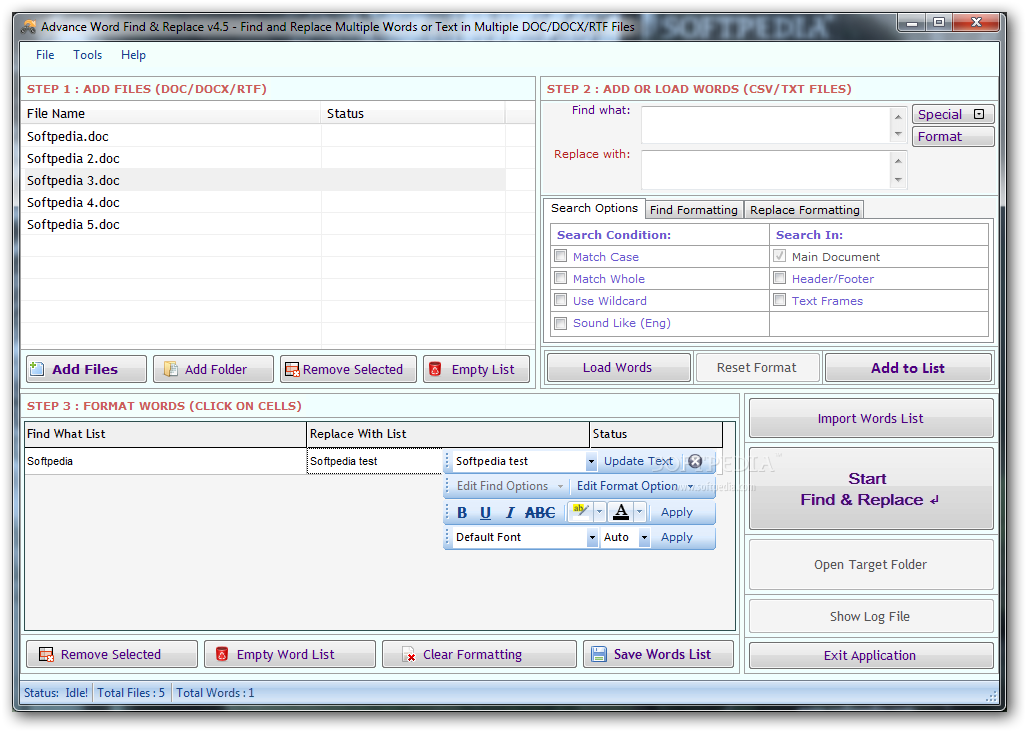Click the text highlight color icon
Screen dimensions: 1027x732
580,511
